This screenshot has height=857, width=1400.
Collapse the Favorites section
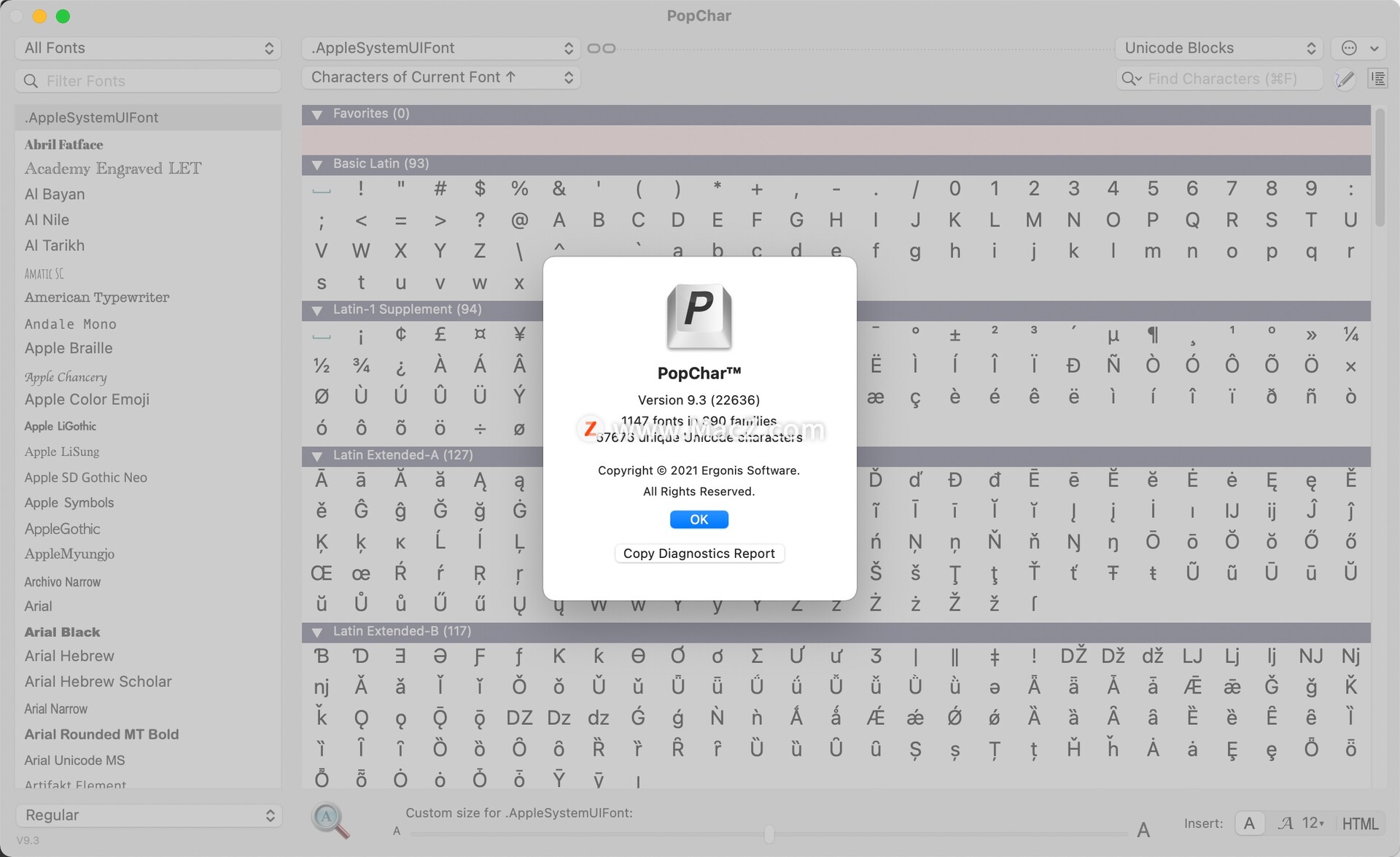317,115
